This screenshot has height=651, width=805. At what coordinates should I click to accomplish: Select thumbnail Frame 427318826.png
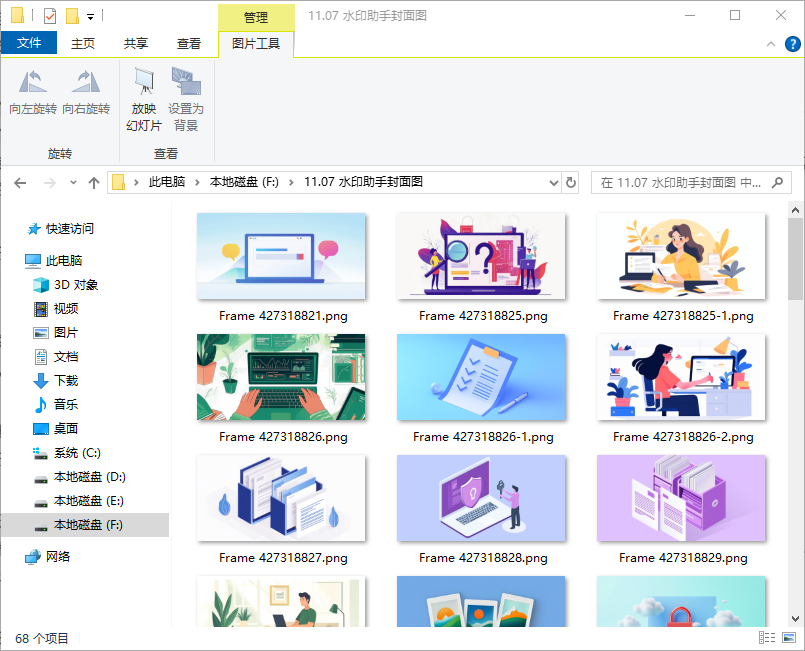(x=281, y=377)
